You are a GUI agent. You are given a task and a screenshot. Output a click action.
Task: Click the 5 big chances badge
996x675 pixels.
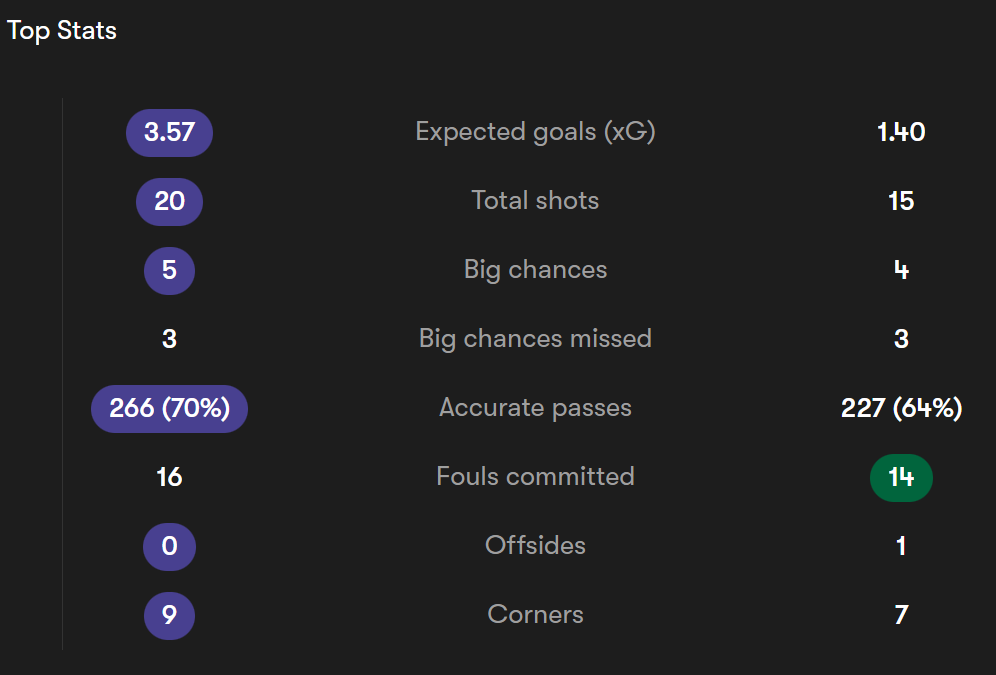[x=169, y=271]
